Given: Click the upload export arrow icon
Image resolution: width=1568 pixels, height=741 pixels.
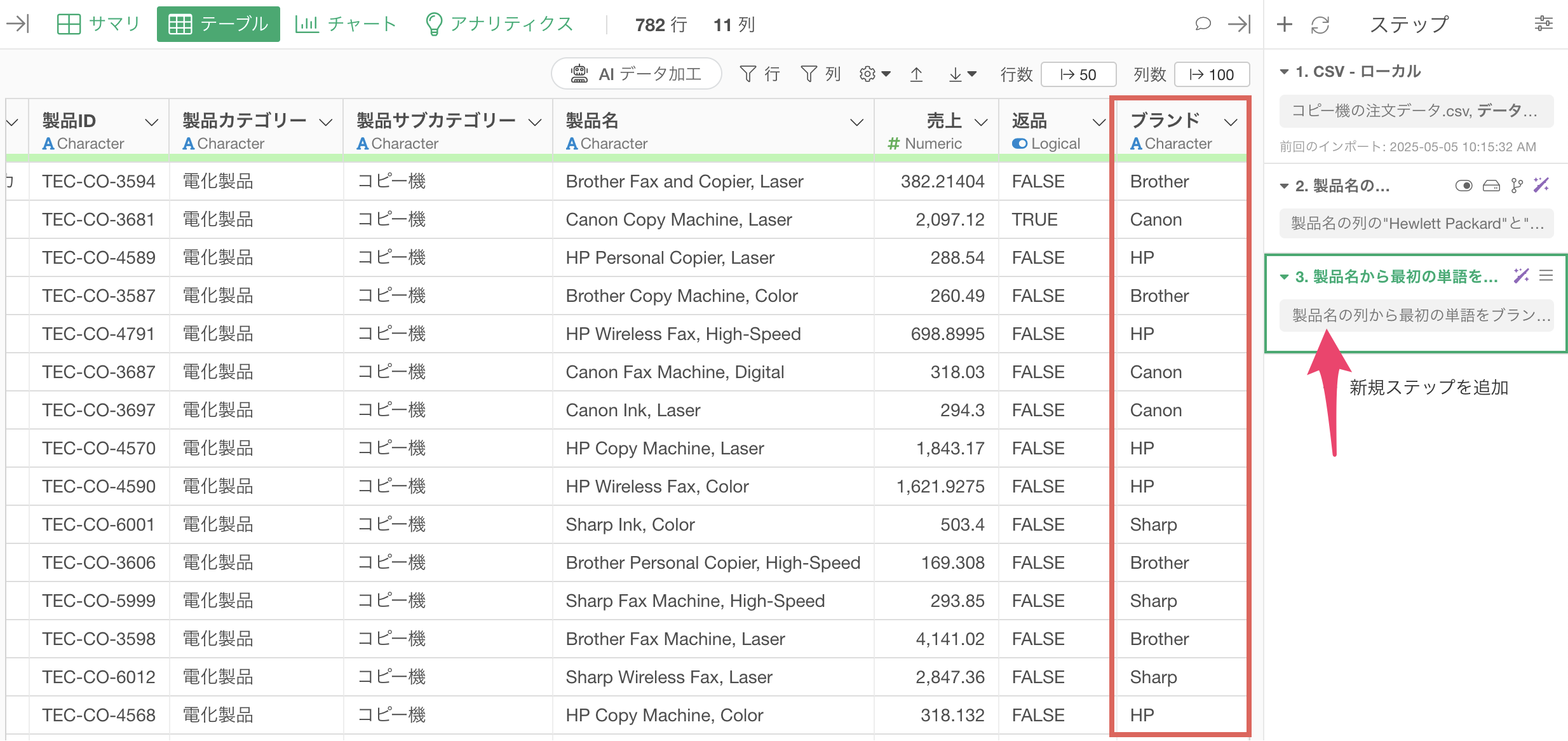Looking at the screenshot, I should (916, 74).
